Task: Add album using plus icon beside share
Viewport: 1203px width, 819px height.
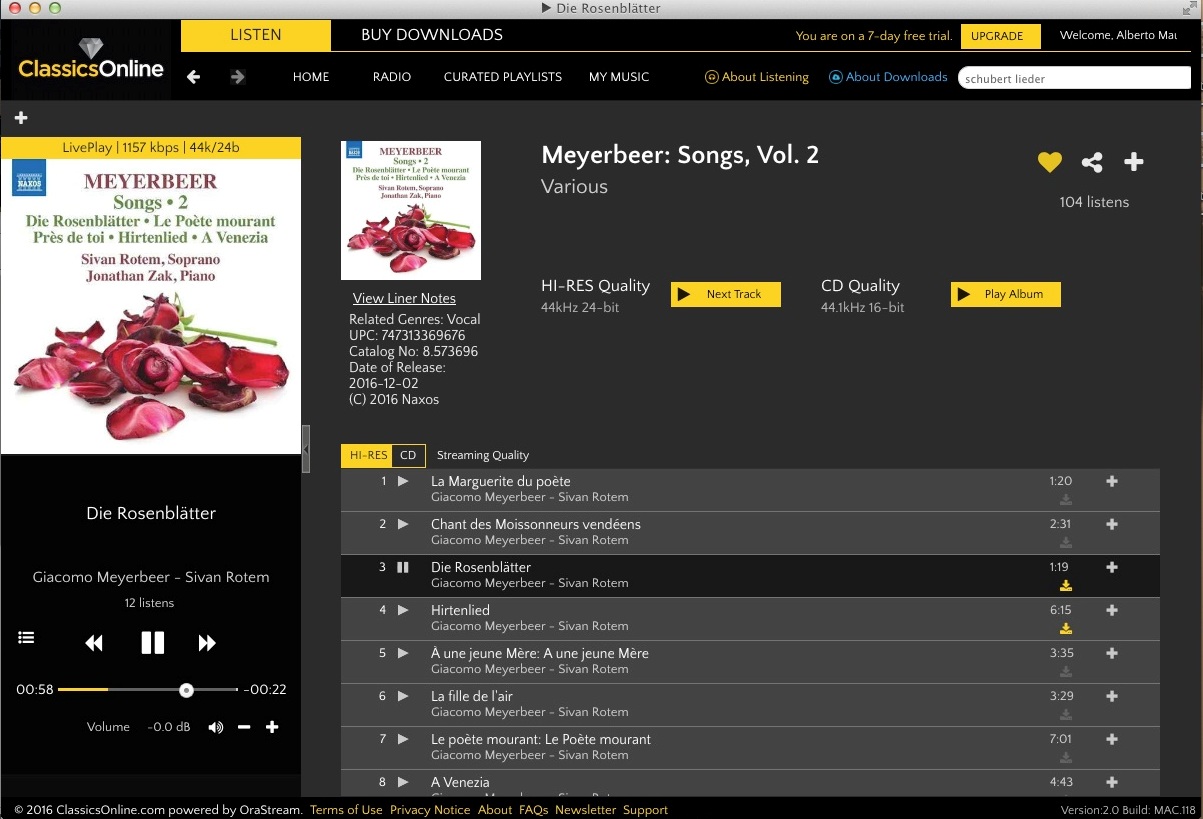Action: [1133, 162]
